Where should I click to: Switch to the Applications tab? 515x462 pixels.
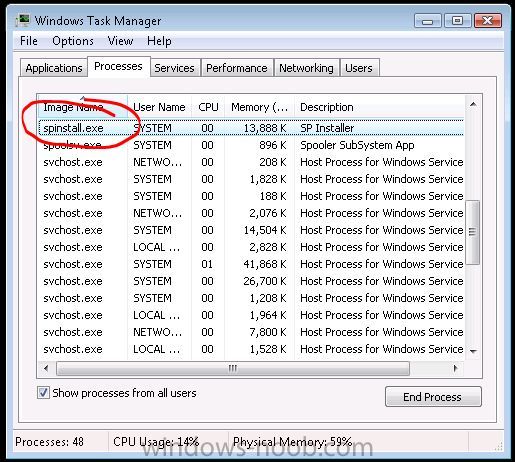coord(54,68)
